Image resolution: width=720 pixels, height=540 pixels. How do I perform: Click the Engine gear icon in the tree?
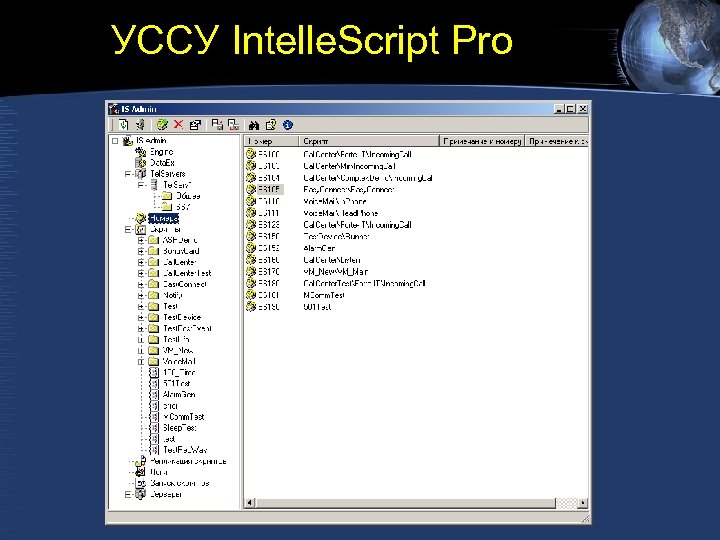point(141,152)
